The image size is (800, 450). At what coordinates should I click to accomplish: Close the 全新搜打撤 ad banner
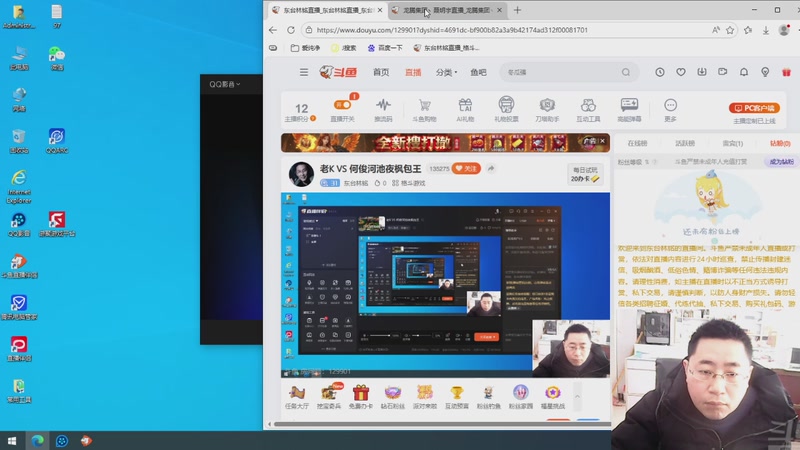click(603, 141)
